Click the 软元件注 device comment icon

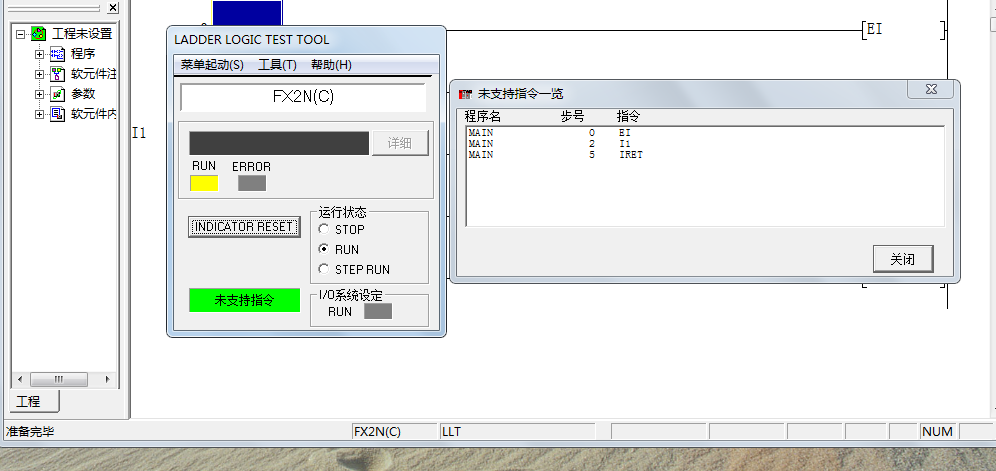click(x=57, y=74)
